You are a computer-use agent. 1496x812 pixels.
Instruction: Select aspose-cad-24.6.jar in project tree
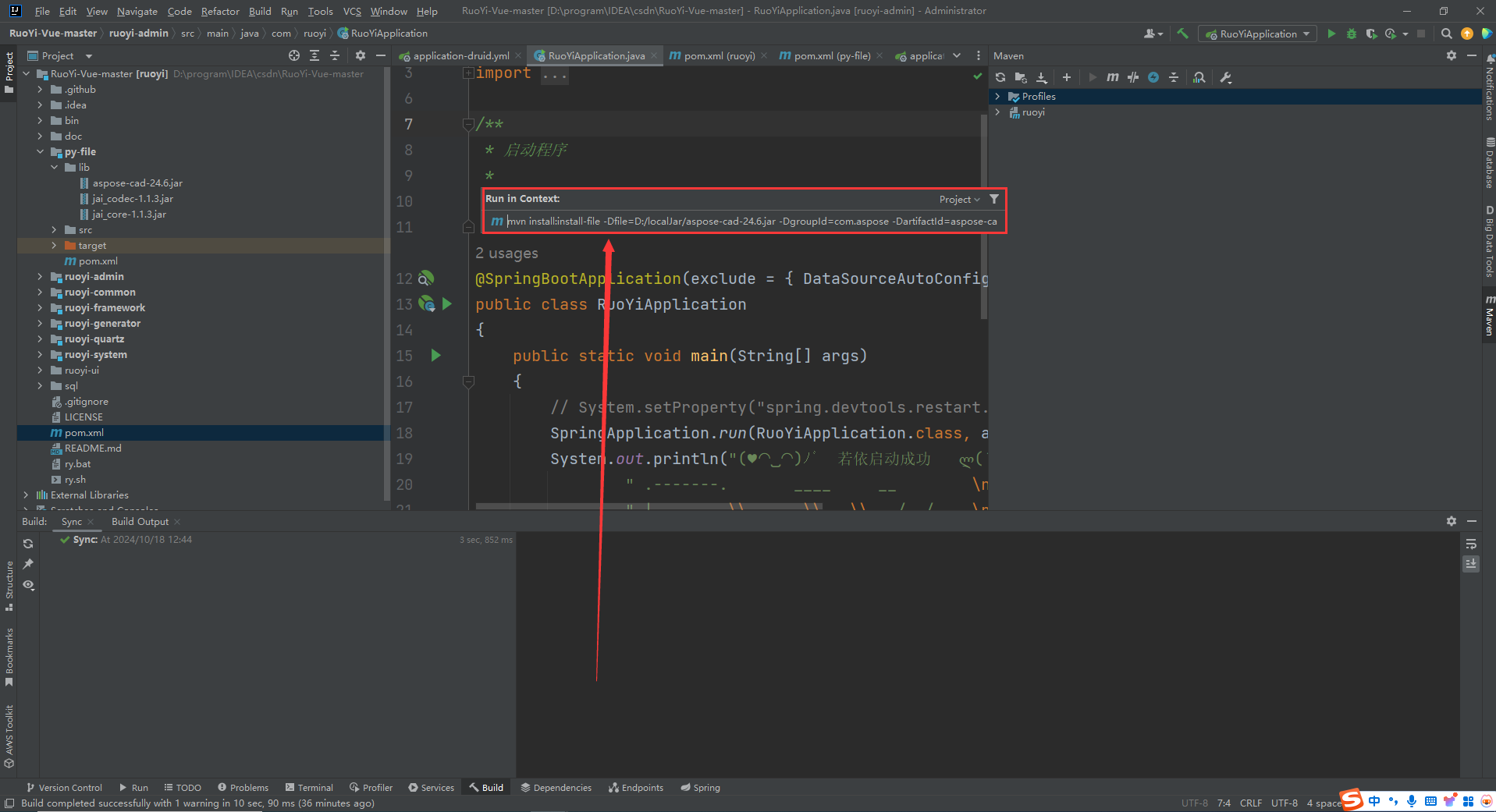coord(137,183)
